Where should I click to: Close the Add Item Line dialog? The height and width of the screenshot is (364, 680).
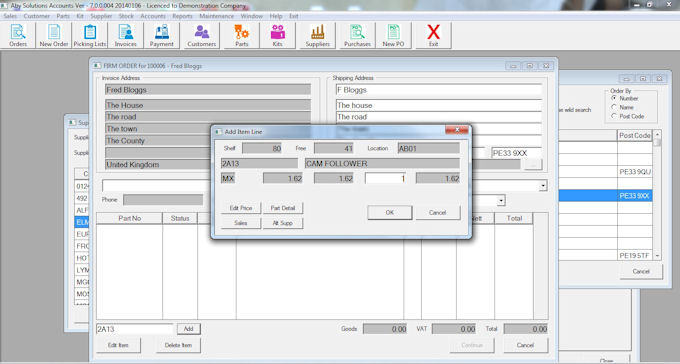[x=457, y=130]
